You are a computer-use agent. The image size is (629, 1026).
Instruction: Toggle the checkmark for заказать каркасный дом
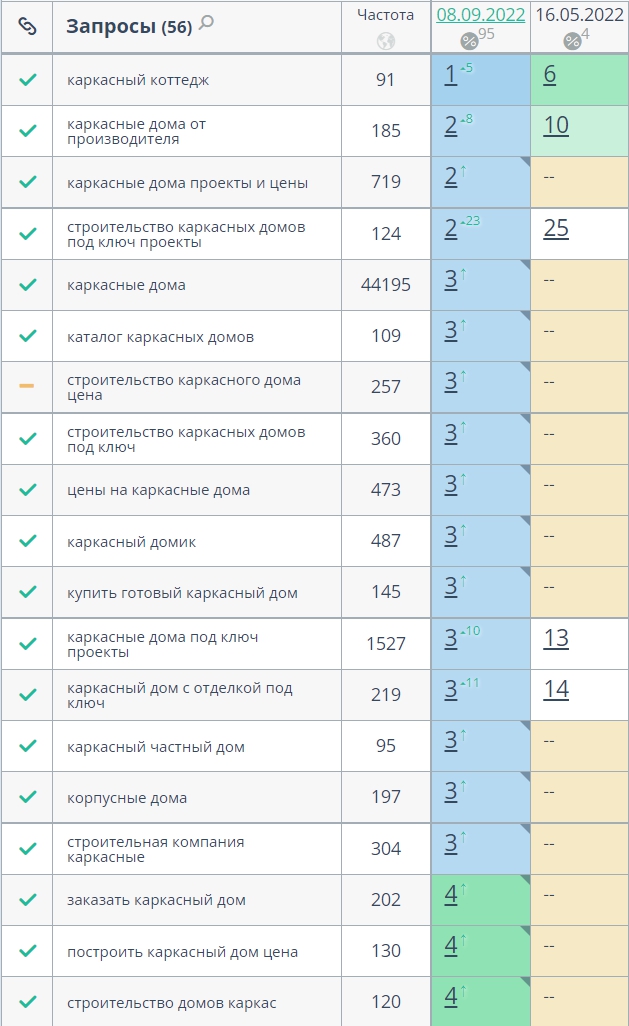(27, 900)
